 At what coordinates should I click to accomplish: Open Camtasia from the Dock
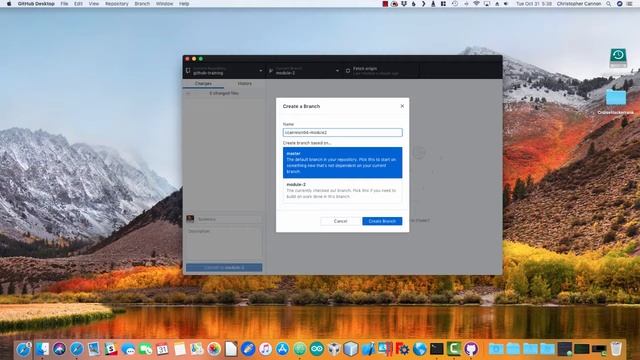coord(453,349)
